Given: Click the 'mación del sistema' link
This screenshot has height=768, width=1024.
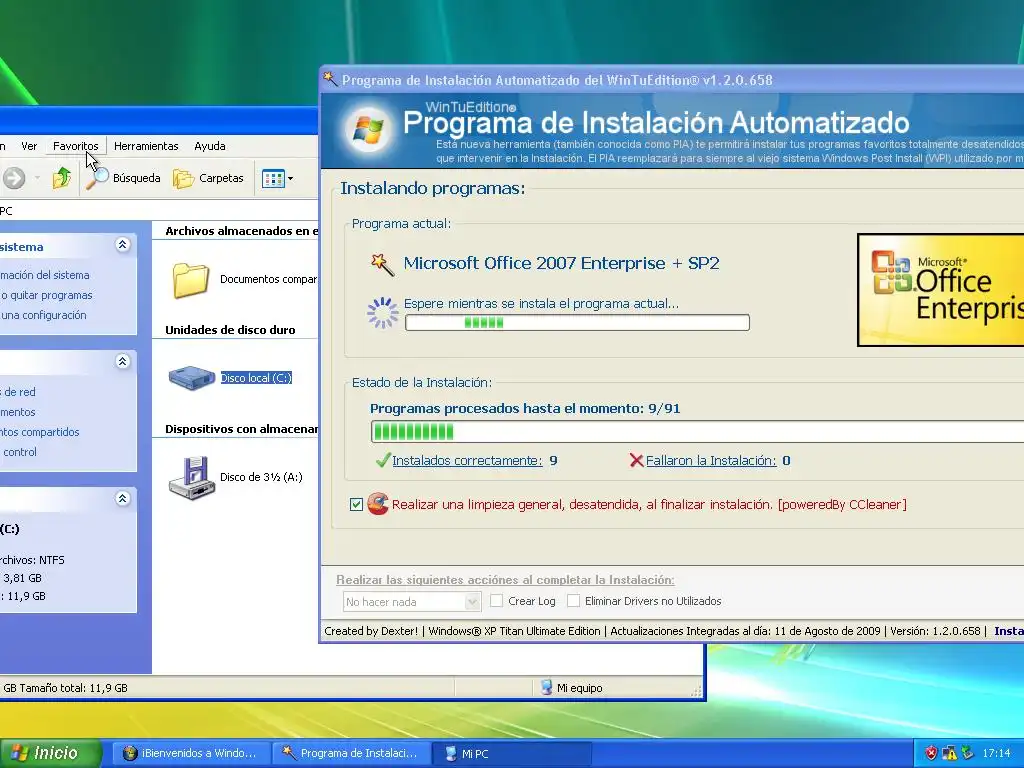Looking at the screenshot, I should (x=44, y=275).
